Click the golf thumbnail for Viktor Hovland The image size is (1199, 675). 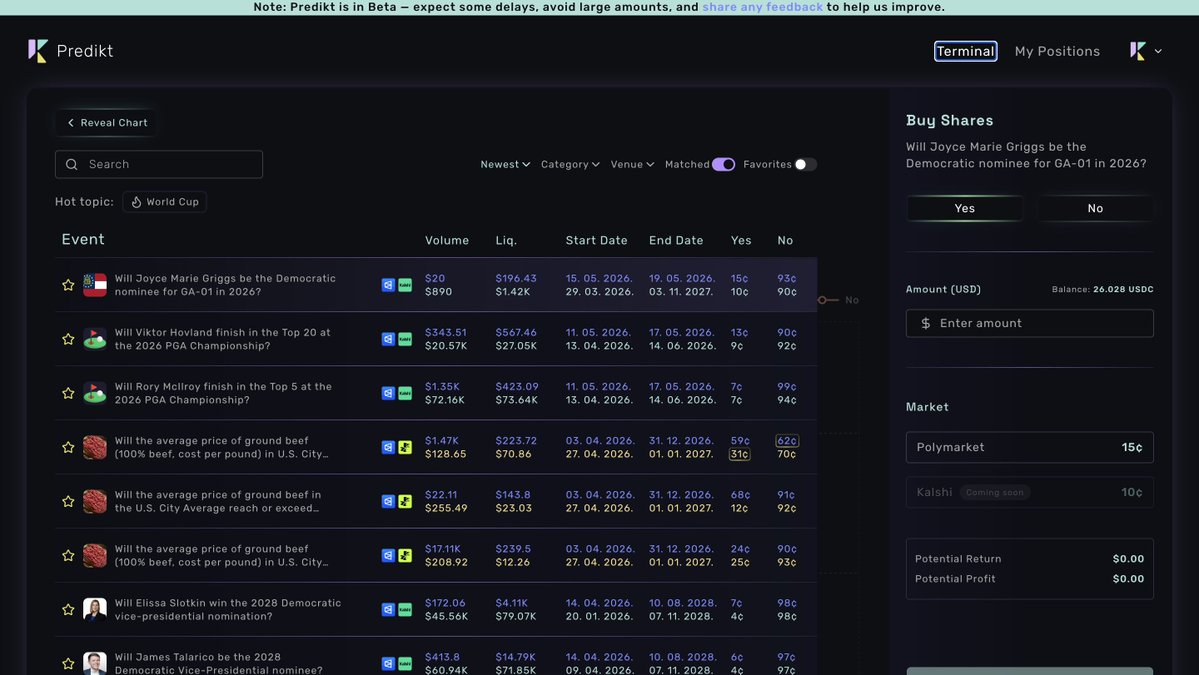coord(95,339)
